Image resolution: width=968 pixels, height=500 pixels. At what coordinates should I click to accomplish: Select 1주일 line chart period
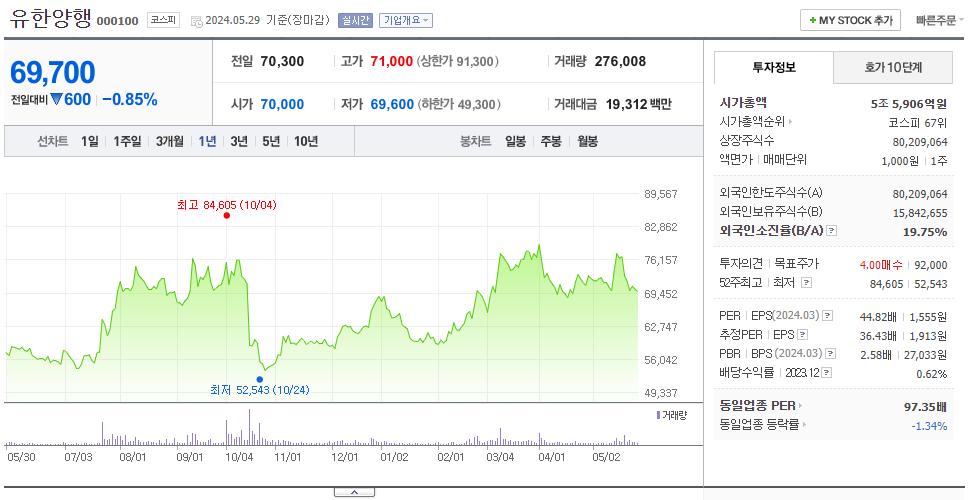[x=127, y=141]
